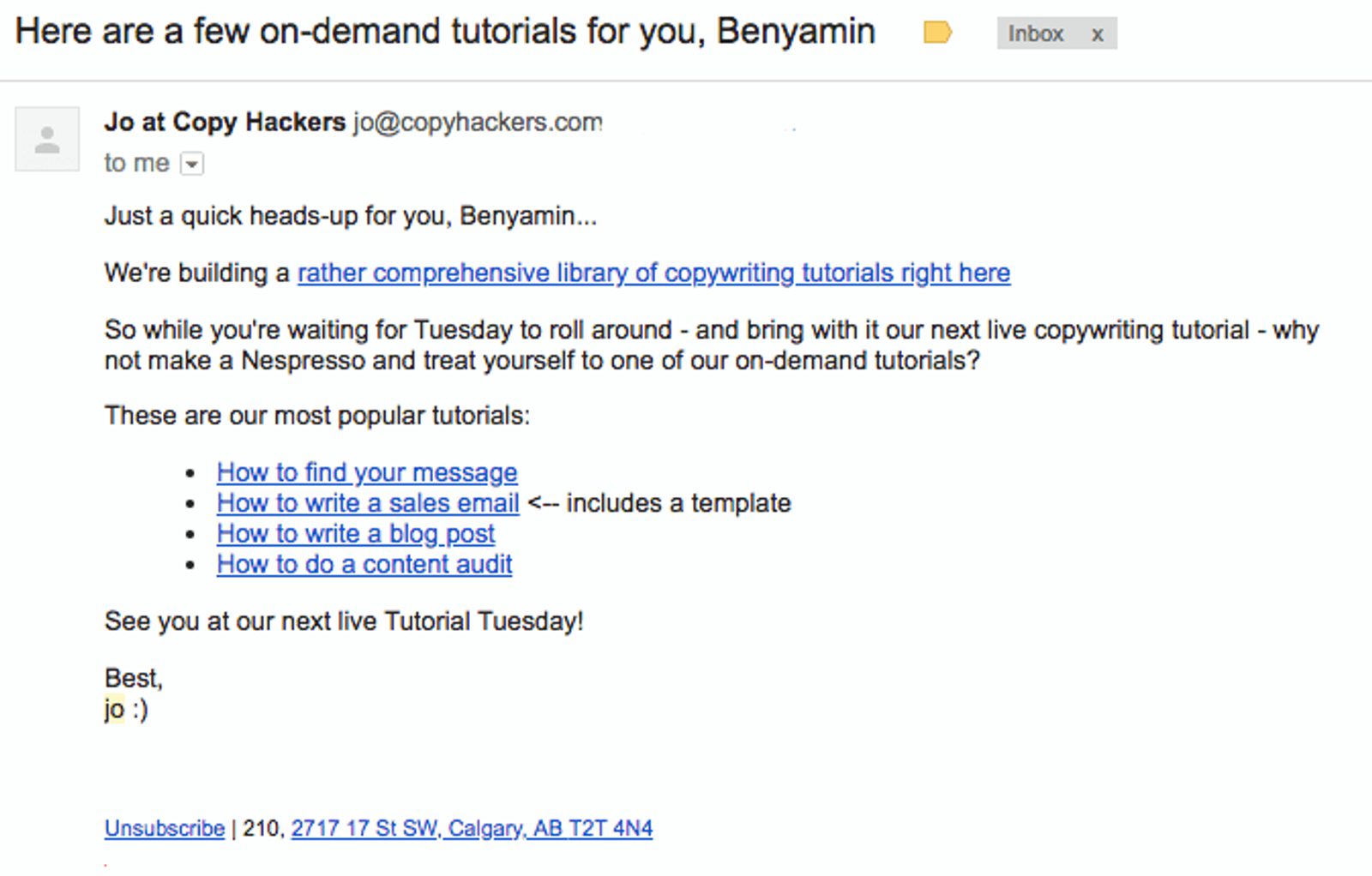1372x876 pixels.
Task: Click the yellow label icon beside the subject
Action: pos(939,32)
